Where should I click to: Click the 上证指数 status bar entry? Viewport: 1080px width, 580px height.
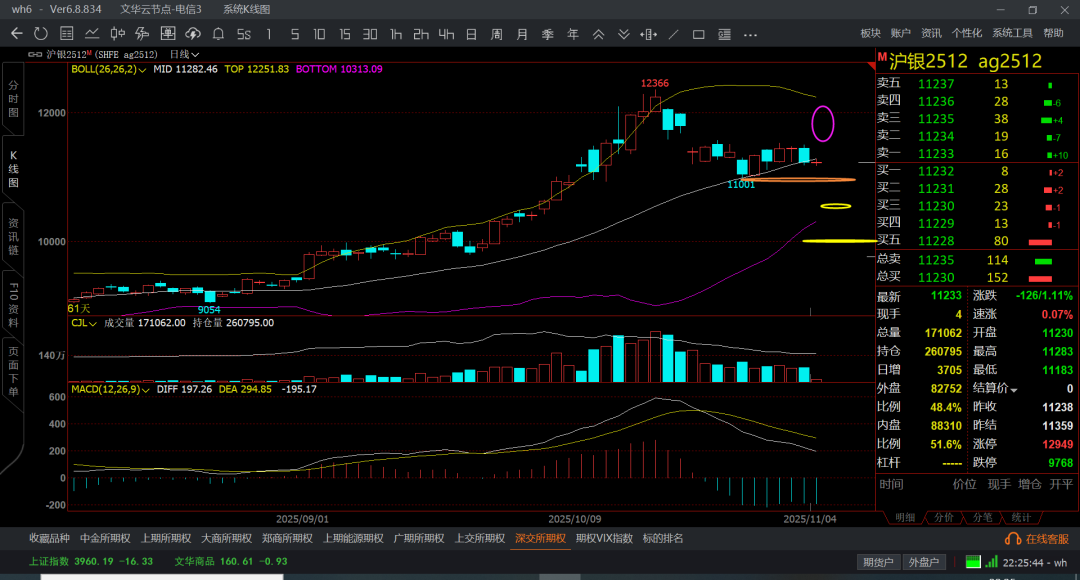coord(90,561)
